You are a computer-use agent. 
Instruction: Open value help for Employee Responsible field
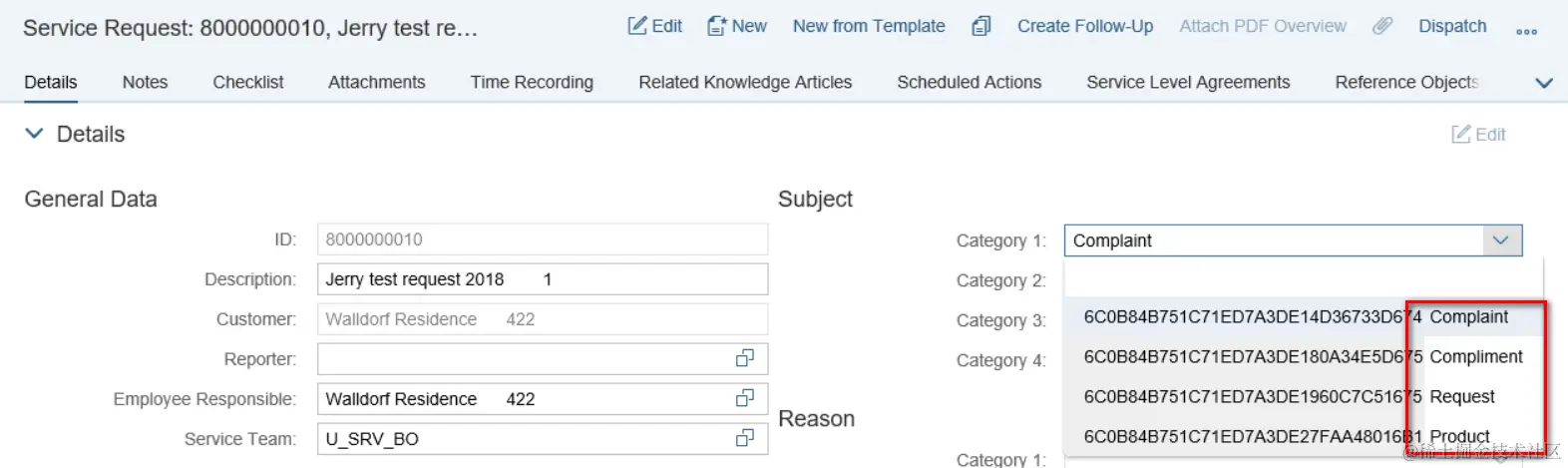[744, 398]
